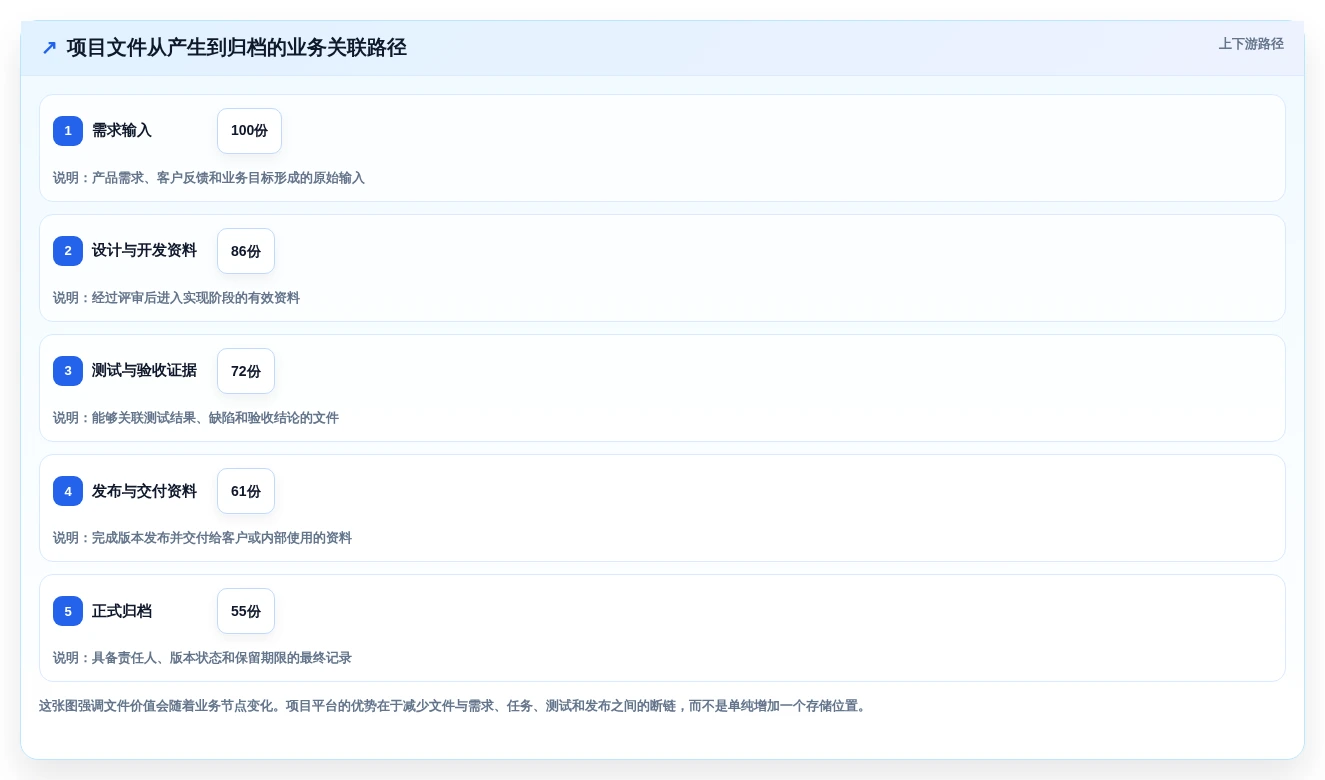Click the footer note starting 这张图强调文件价值

pos(455,706)
